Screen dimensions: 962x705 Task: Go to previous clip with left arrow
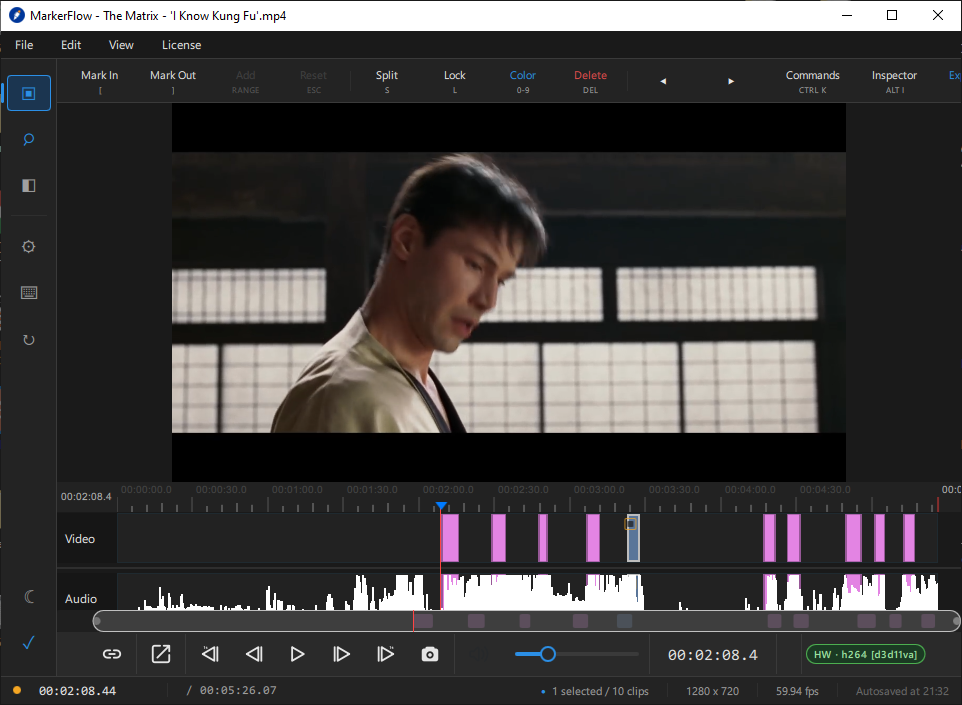pyautogui.click(x=663, y=81)
